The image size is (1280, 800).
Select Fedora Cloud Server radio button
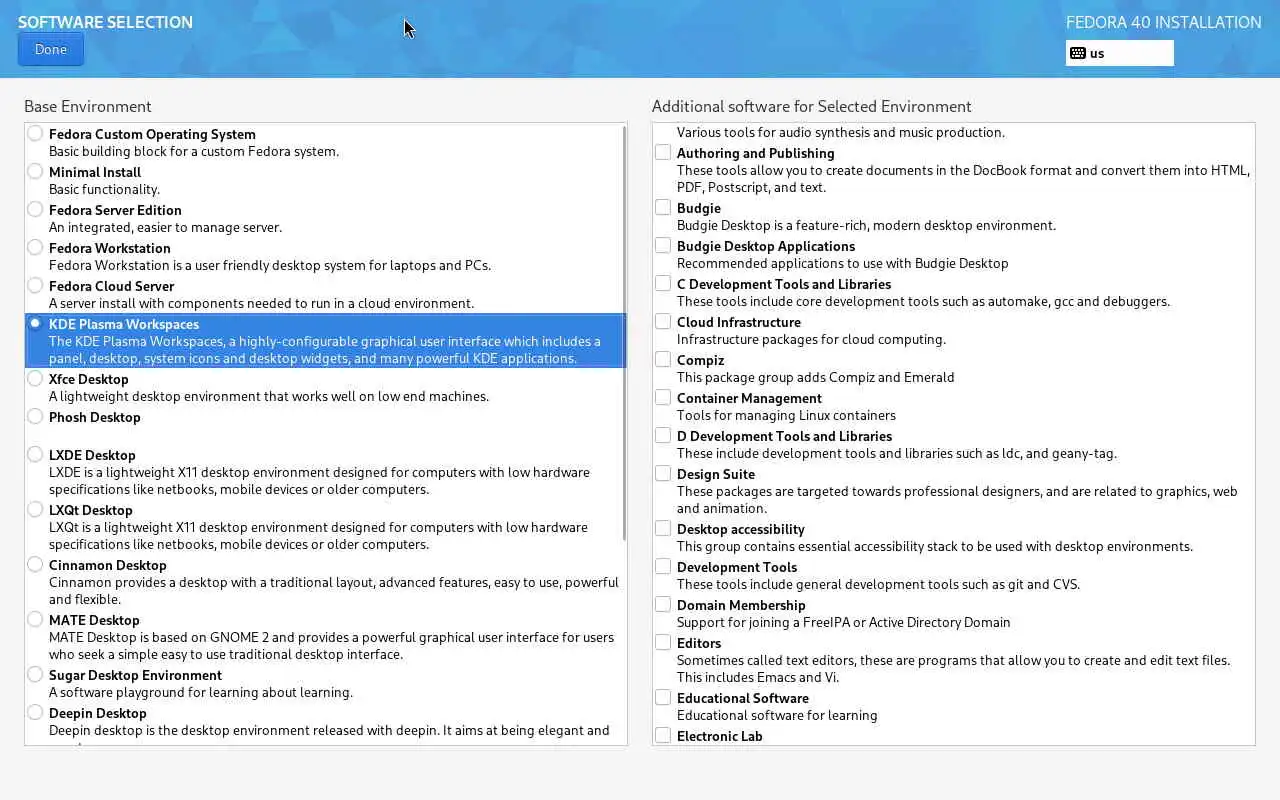(x=36, y=285)
